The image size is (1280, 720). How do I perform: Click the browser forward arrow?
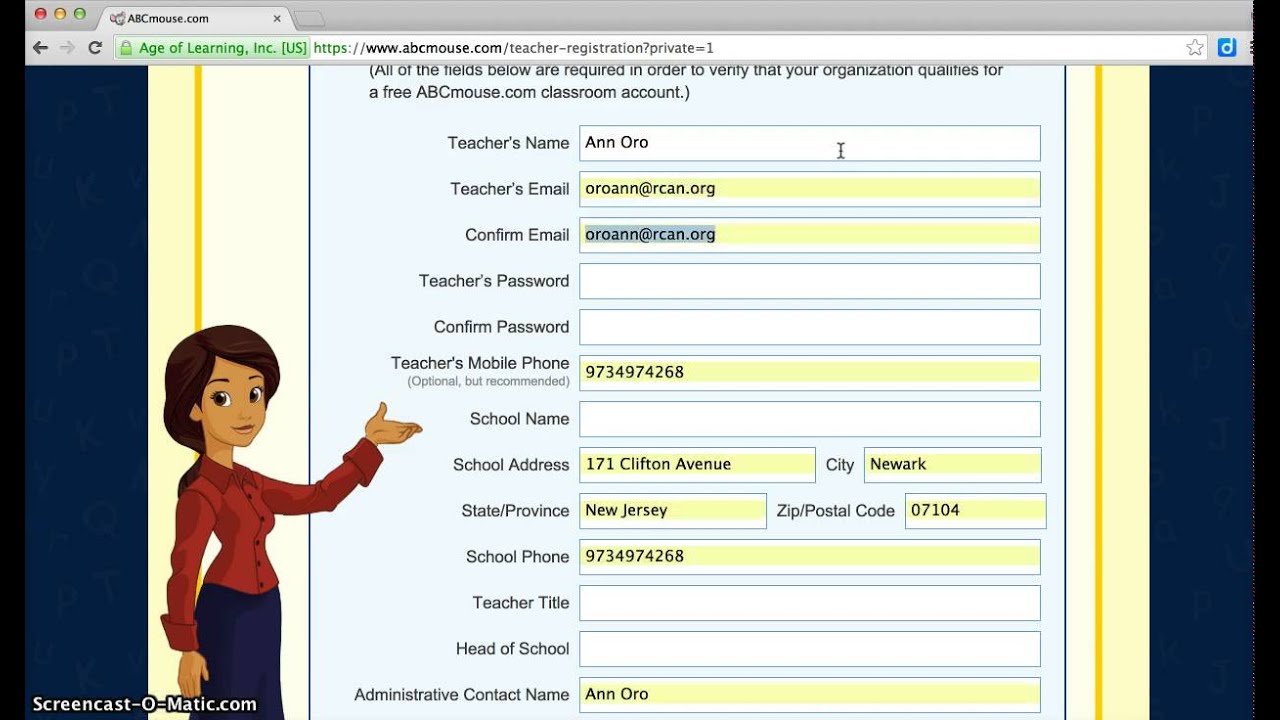pos(67,47)
